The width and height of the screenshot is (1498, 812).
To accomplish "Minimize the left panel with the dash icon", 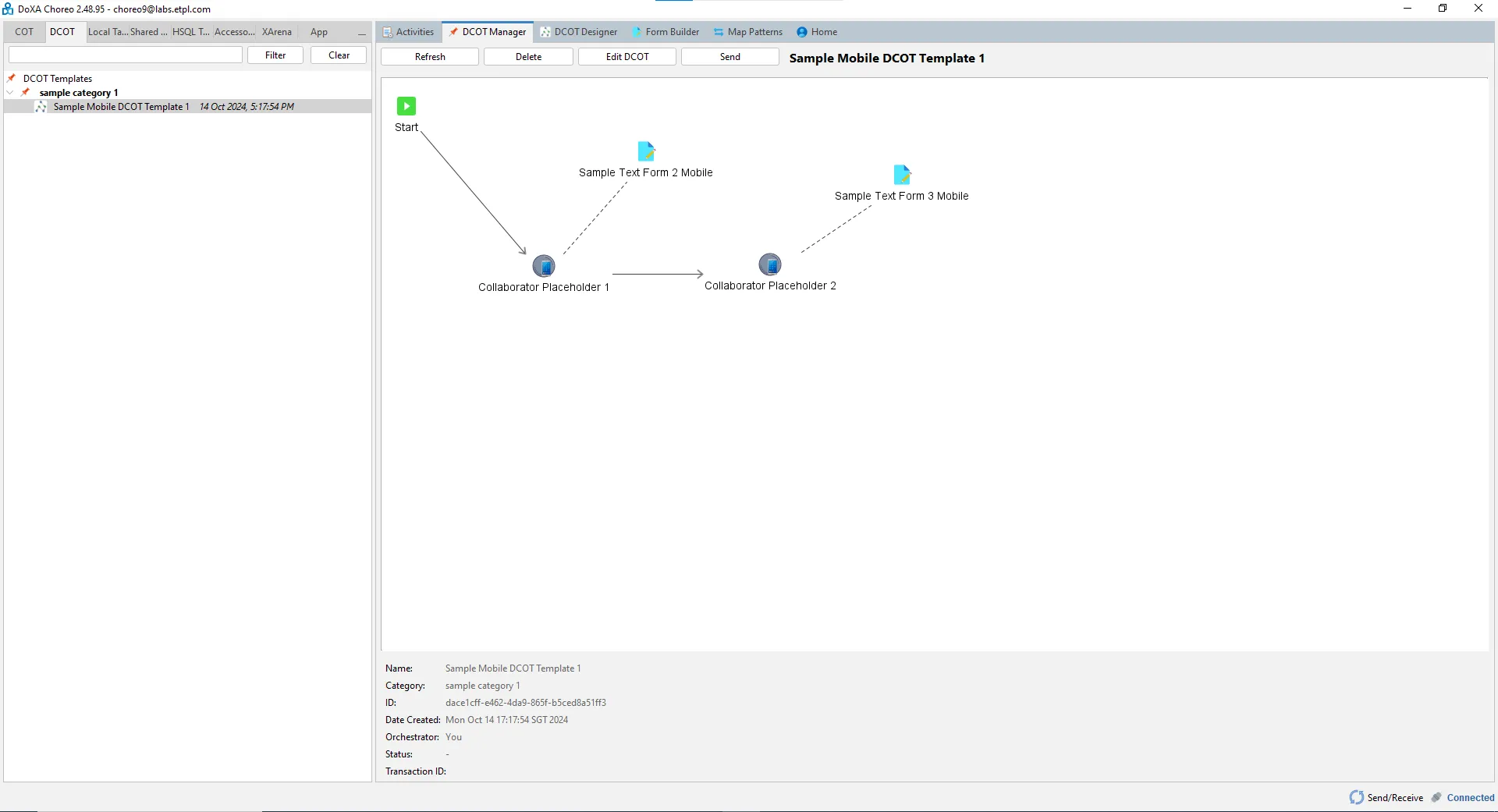I will coord(361,33).
